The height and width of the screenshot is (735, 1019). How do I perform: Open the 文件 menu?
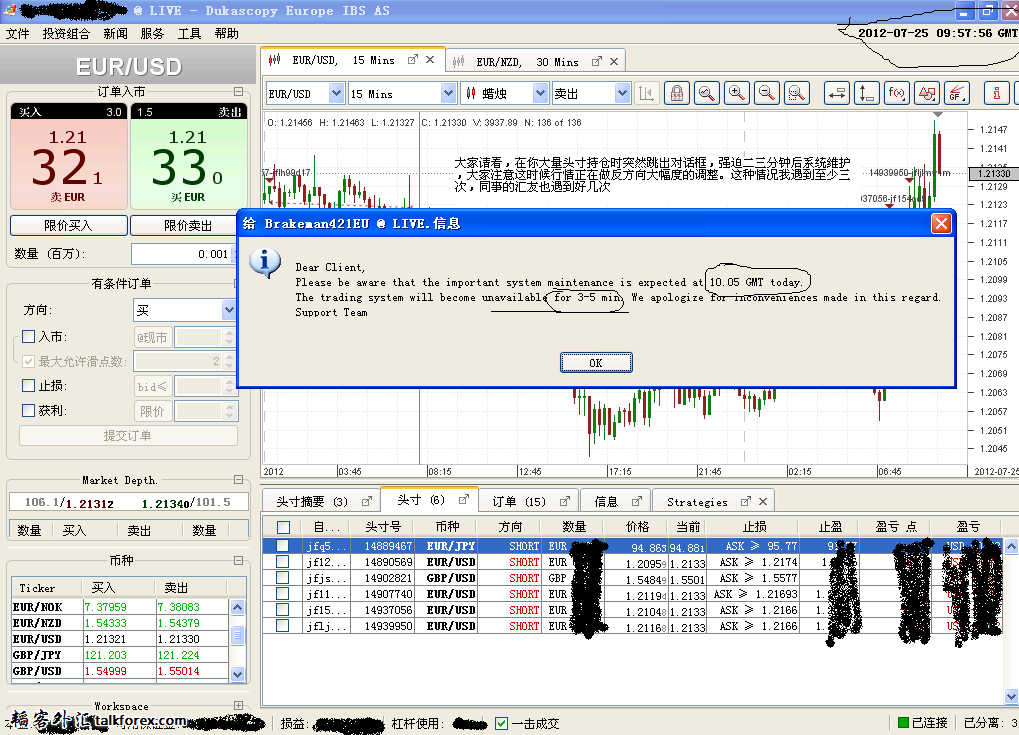[18, 34]
